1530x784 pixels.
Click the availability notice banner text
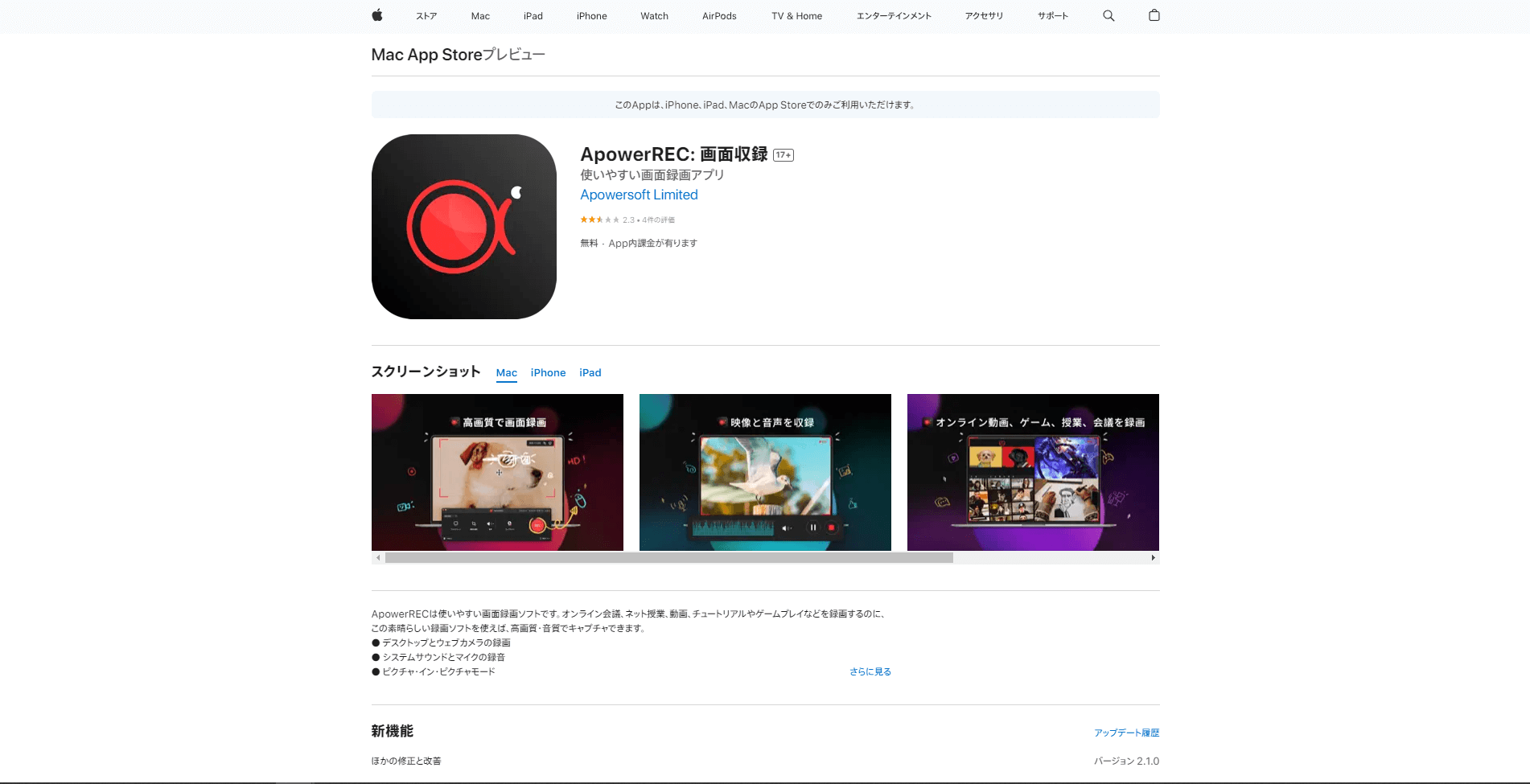tap(765, 105)
